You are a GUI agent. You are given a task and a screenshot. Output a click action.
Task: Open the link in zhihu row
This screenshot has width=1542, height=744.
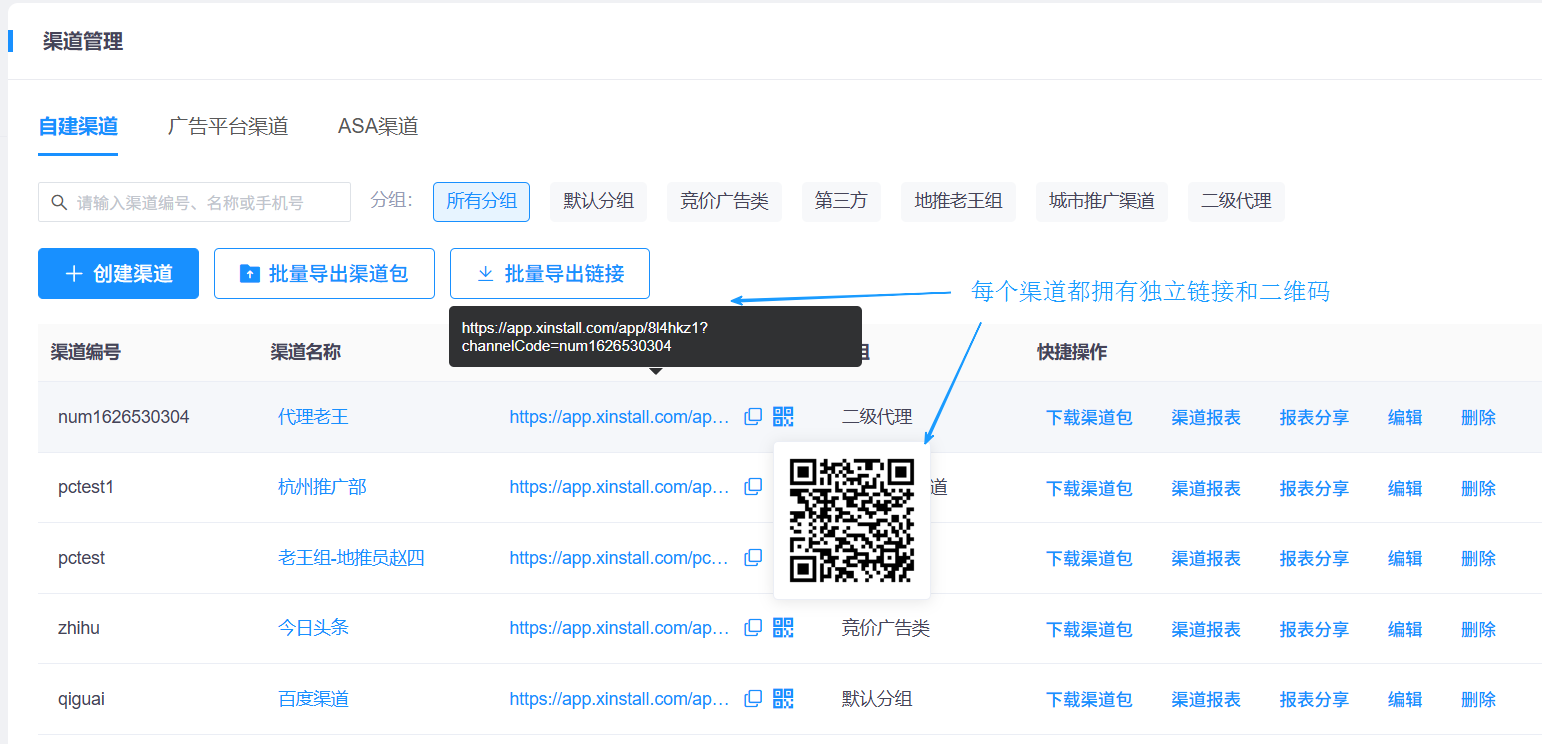[x=619, y=628]
